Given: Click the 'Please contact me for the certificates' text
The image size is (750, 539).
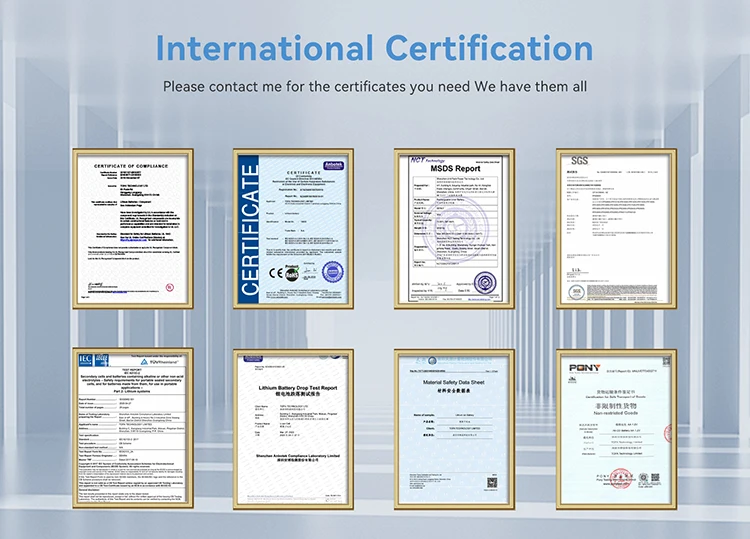Looking at the screenshot, I should point(375,86).
